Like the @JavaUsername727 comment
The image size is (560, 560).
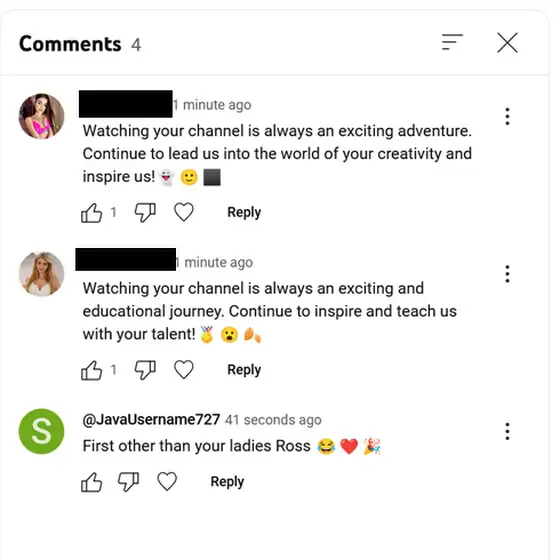point(92,482)
